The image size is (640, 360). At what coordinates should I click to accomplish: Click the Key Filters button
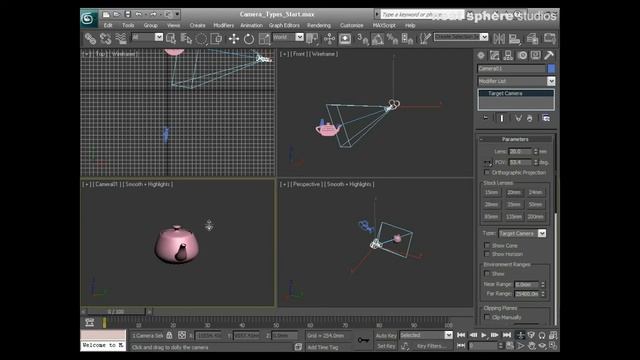431,346
